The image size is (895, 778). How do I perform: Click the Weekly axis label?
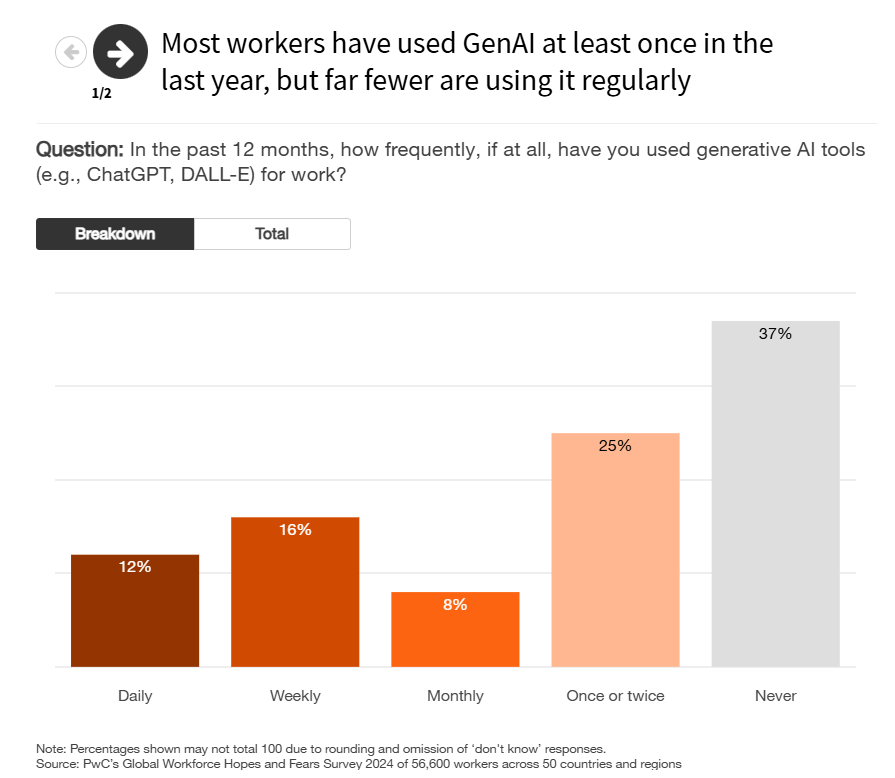click(x=295, y=696)
